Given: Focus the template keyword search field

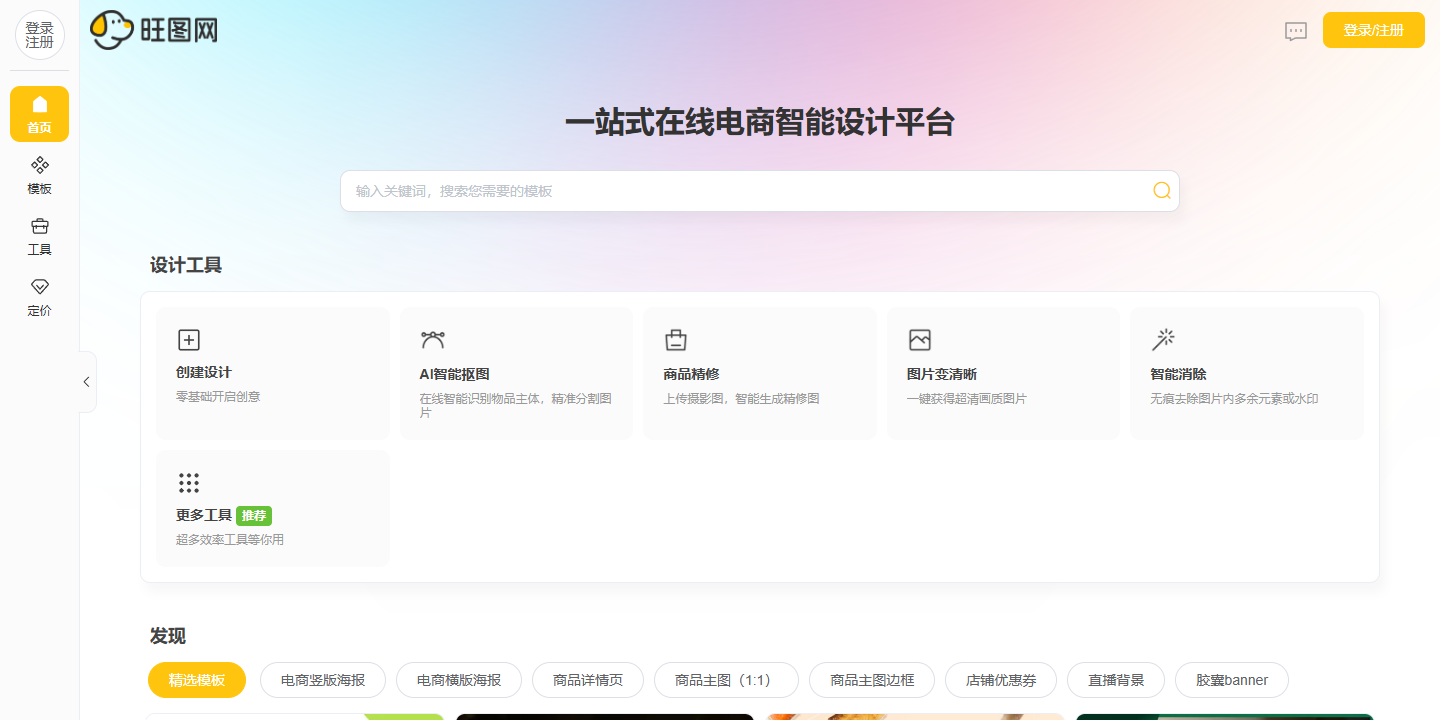Looking at the screenshot, I should [x=760, y=191].
